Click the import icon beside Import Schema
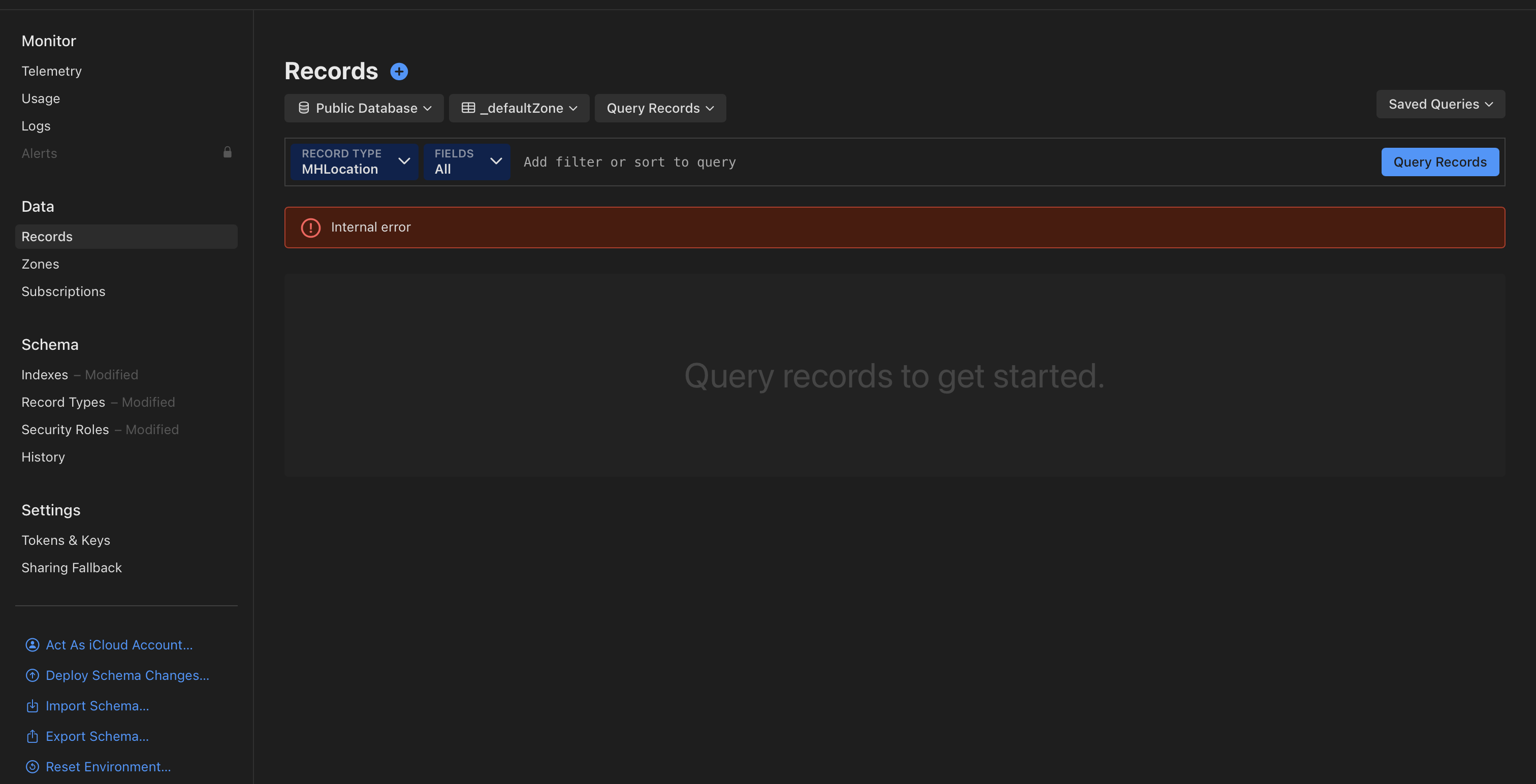Image resolution: width=1536 pixels, height=784 pixels. [32, 706]
